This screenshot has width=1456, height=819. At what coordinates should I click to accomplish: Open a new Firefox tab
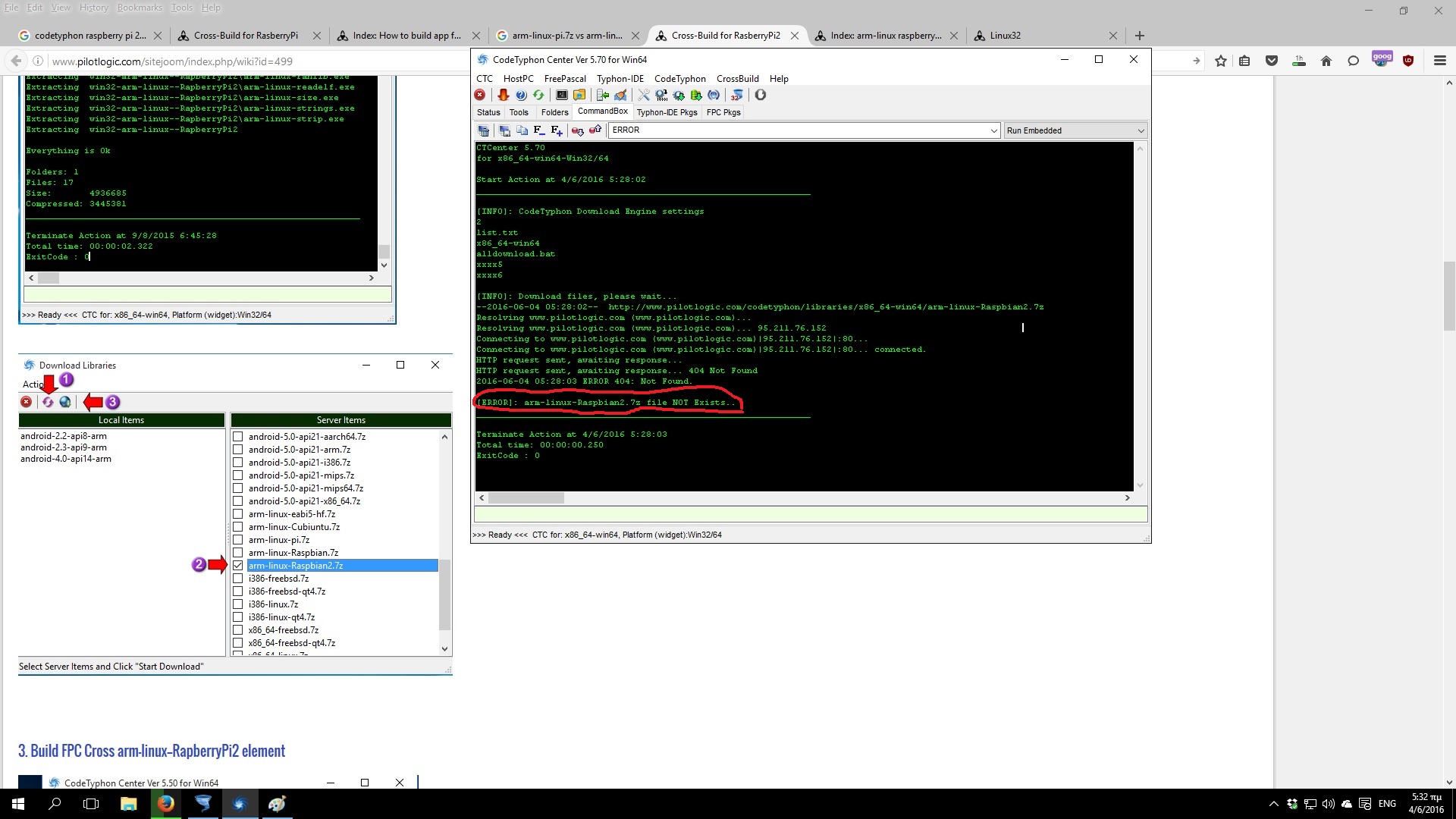coord(1140,36)
